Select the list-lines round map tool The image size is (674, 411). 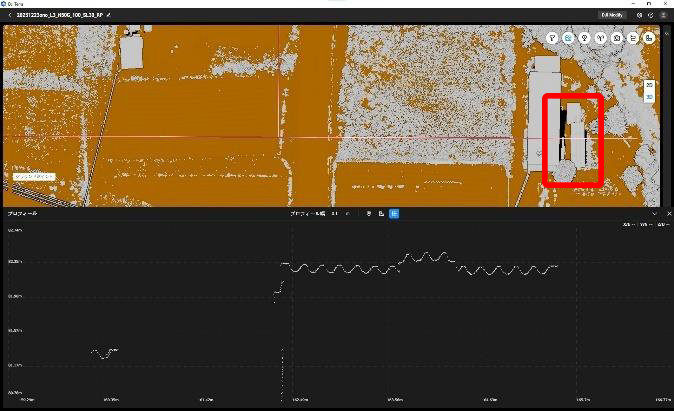(x=633, y=38)
